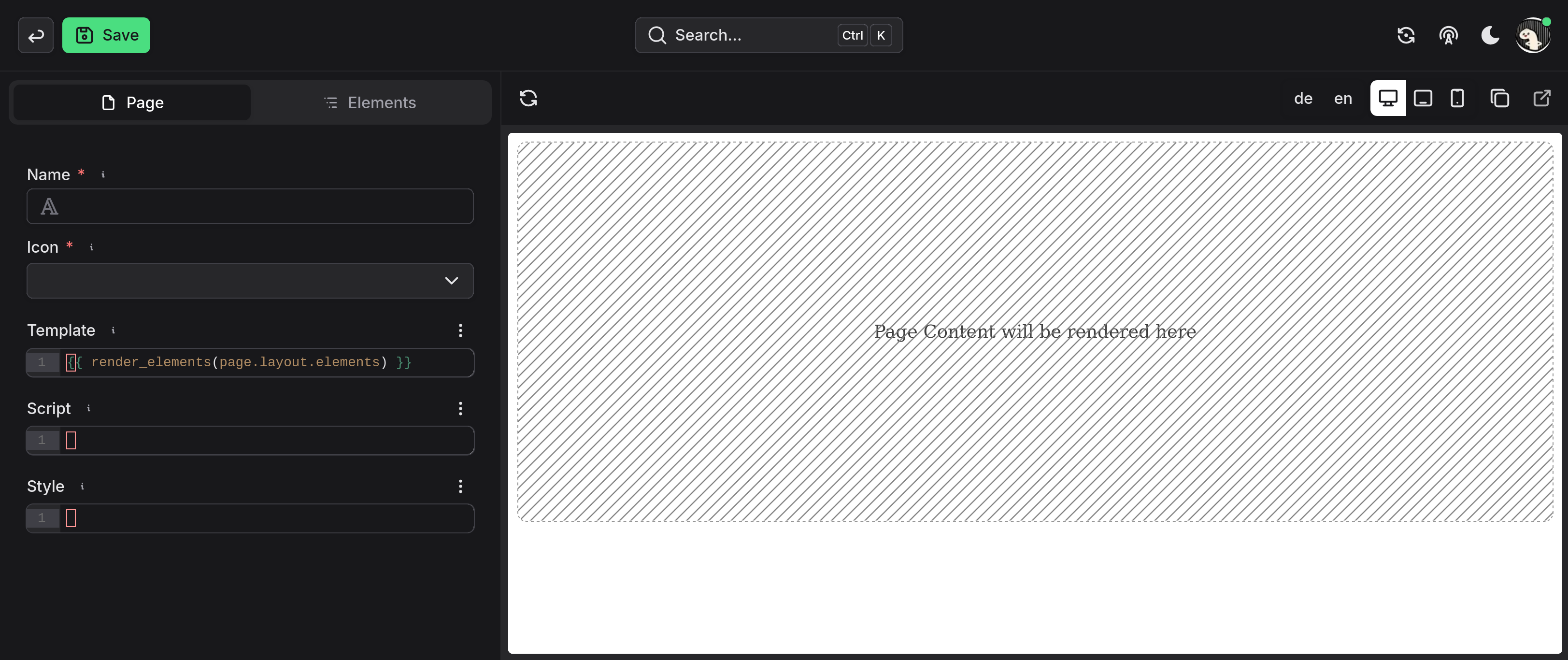Open Template options three-dot menu
1568x660 pixels.
[460, 330]
